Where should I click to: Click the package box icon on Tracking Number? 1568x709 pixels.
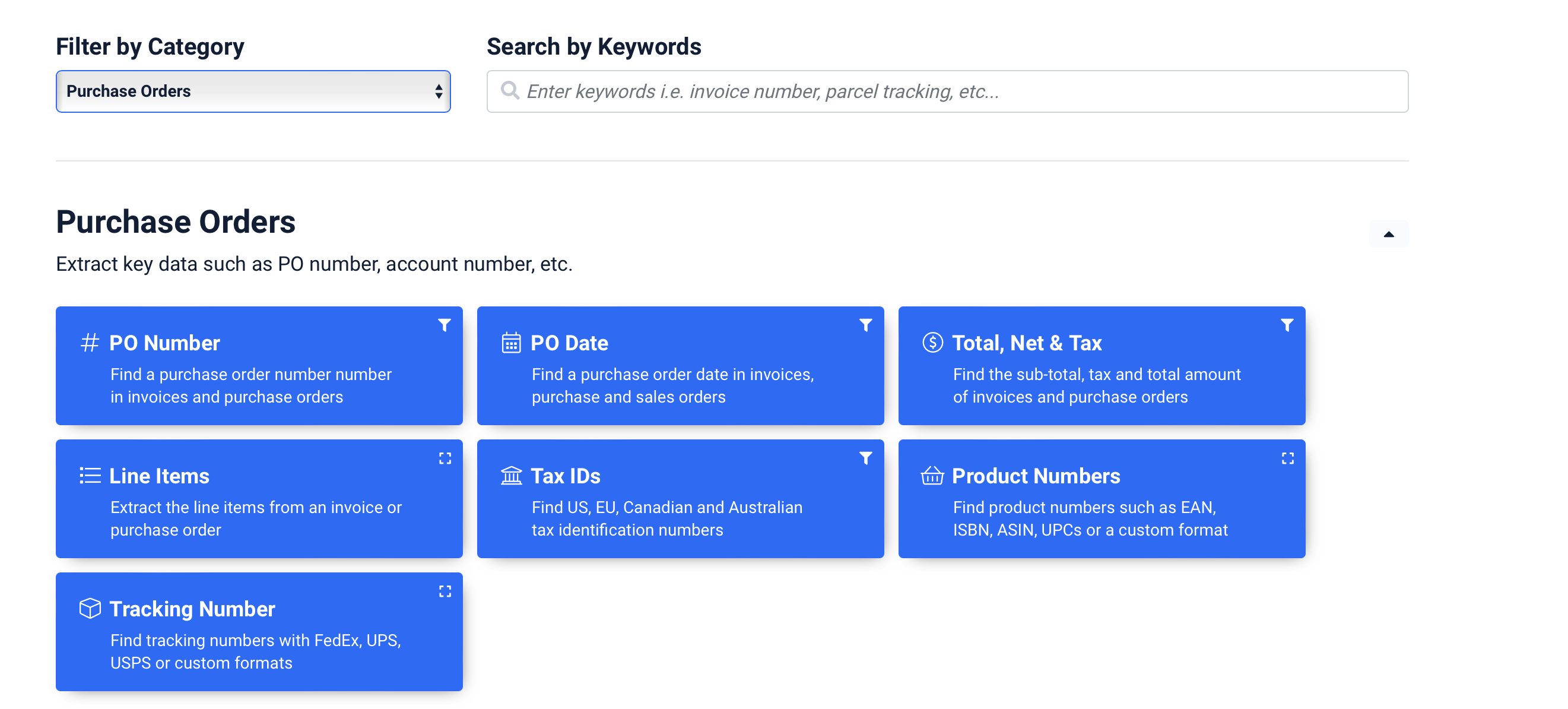click(x=90, y=609)
